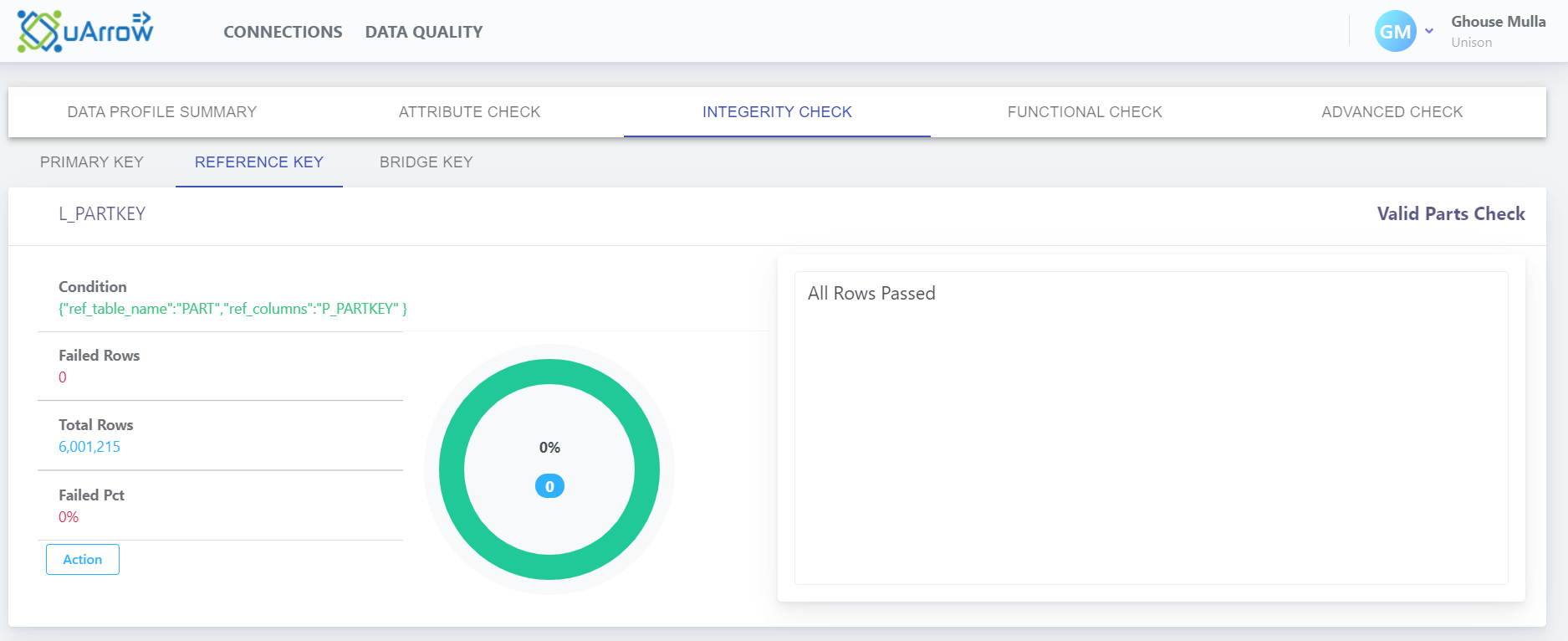Image resolution: width=1568 pixels, height=641 pixels.
Task: Click the Ghouse Mulla user name
Action: pos(1499,22)
